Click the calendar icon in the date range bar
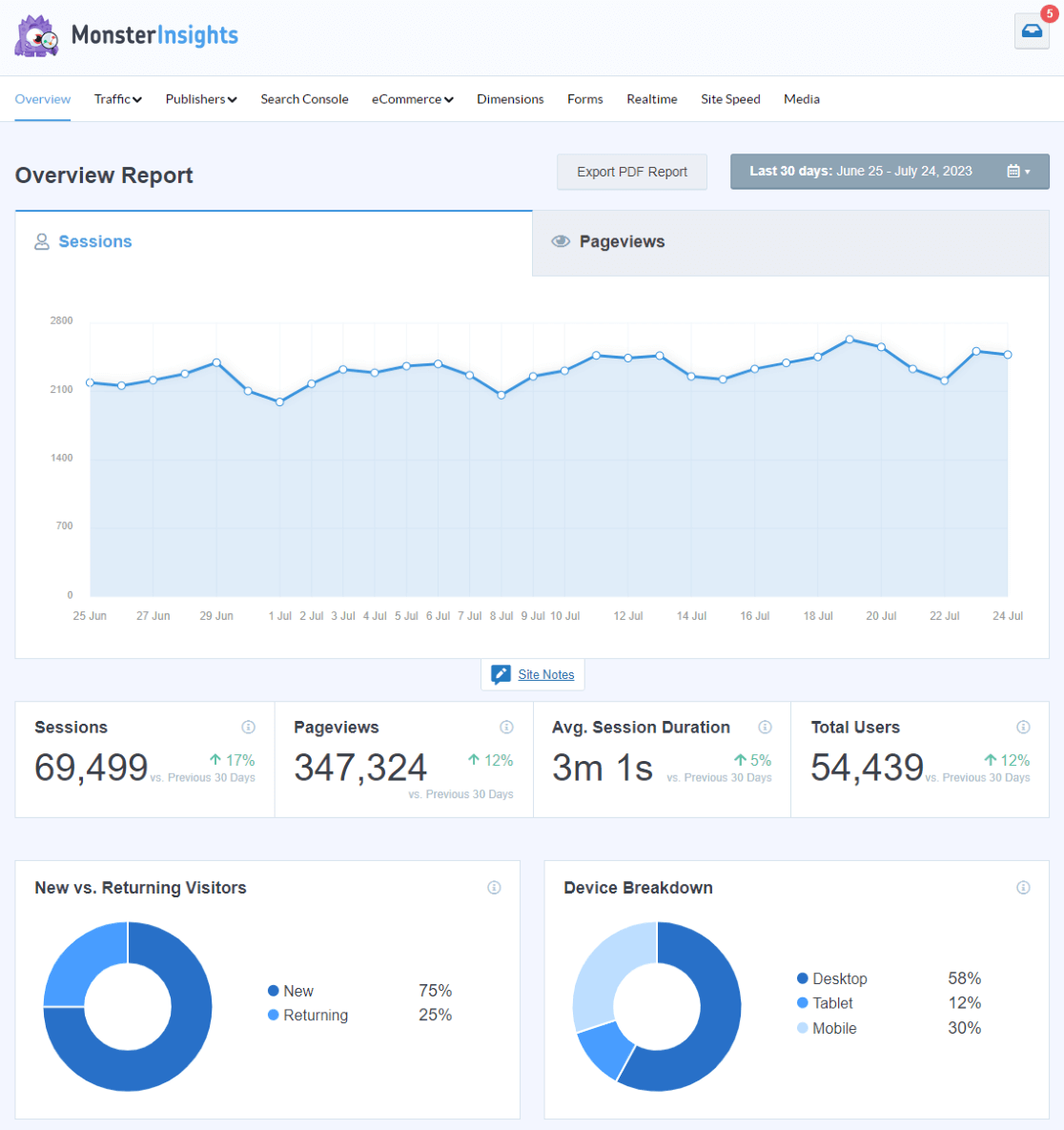1064x1130 pixels. (x=1013, y=171)
